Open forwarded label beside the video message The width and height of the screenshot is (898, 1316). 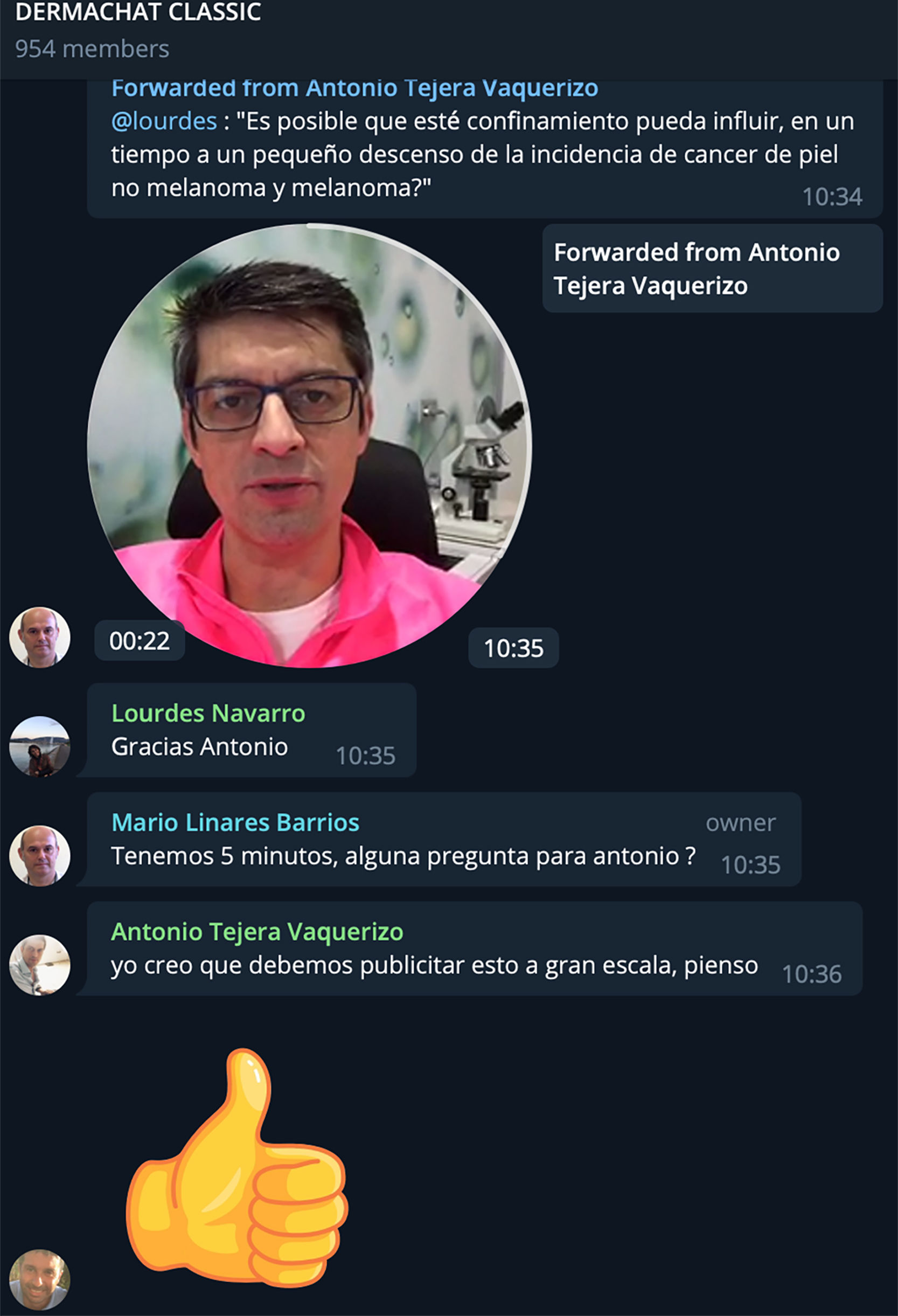(x=712, y=268)
